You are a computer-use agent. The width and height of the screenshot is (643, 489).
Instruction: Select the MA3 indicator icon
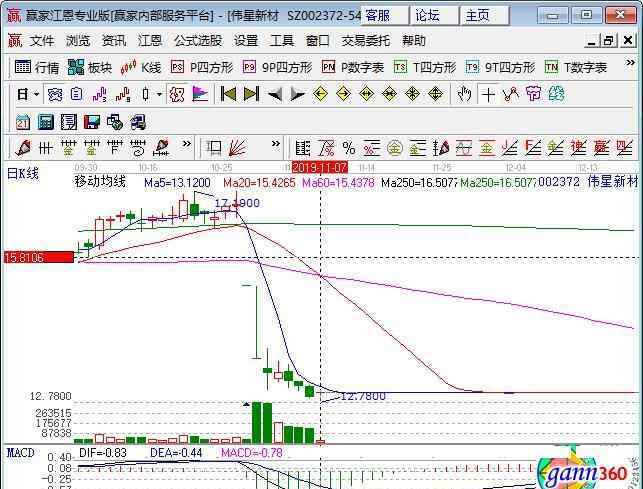point(100,95)
